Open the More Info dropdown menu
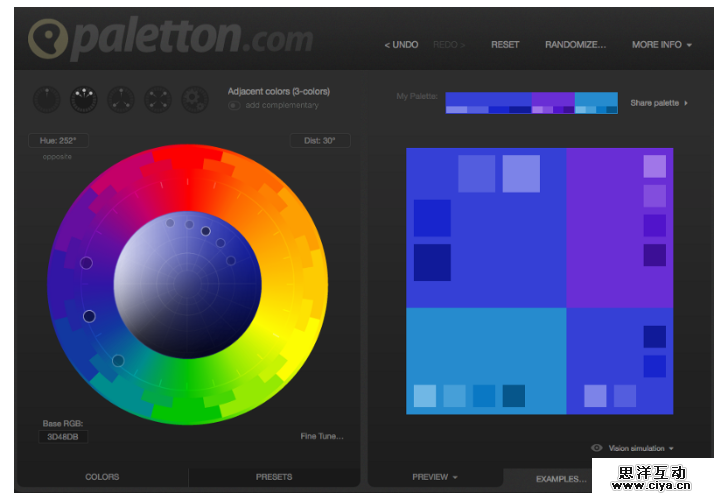Viewport: 720px width, 501px height. point(661,45)
